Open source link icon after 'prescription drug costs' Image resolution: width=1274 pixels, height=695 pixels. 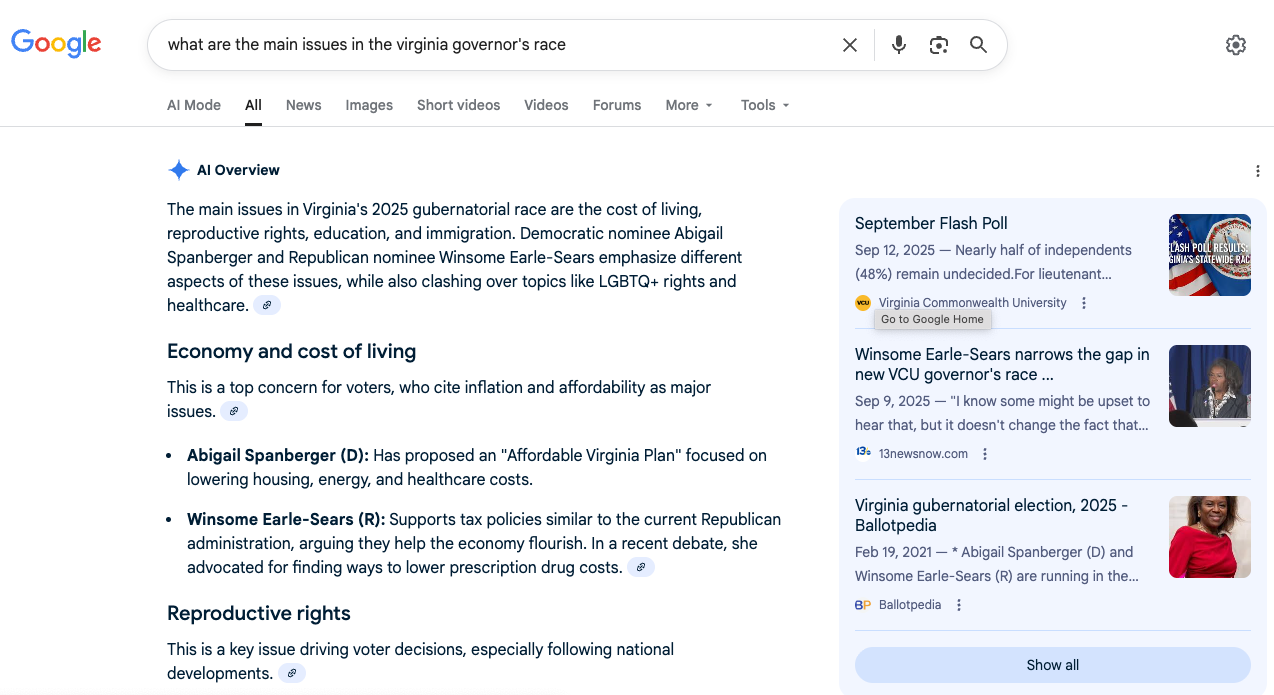click(641, 568)
